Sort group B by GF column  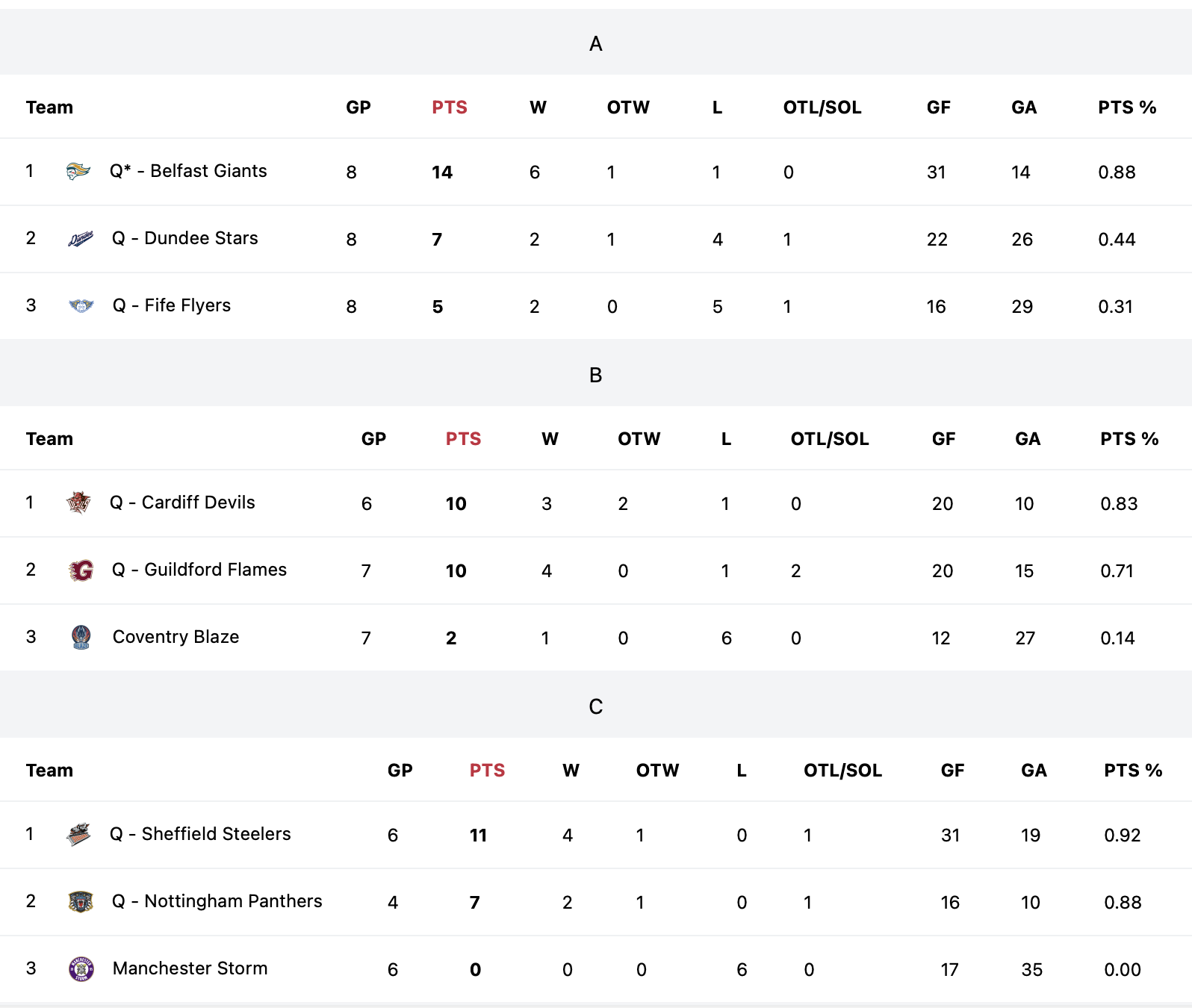click(x=943, y=439)
